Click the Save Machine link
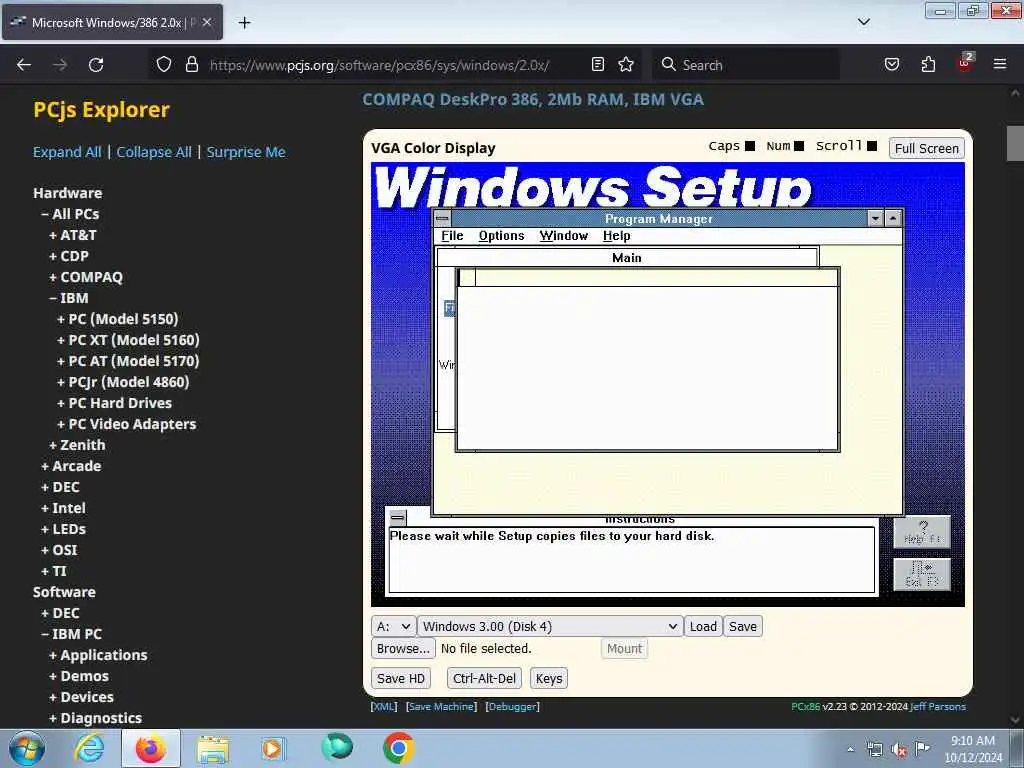This screenshot has height=768, width=1024. (441, 707)
